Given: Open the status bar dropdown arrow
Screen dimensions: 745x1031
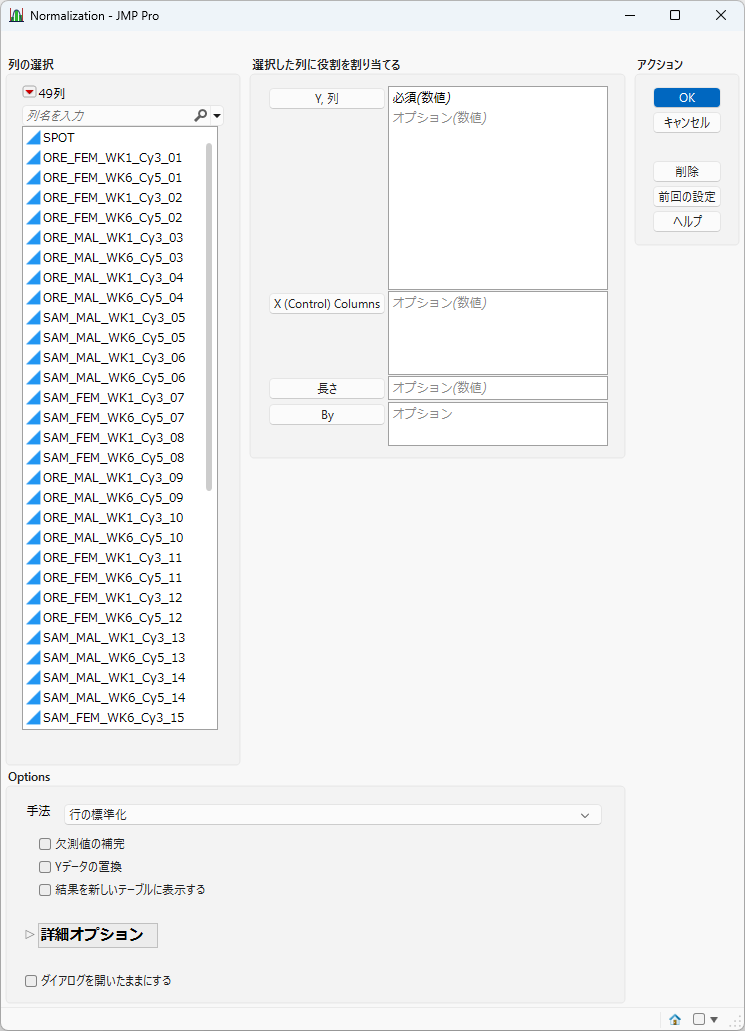Looking at the screenshot, I should [714, 1020].
